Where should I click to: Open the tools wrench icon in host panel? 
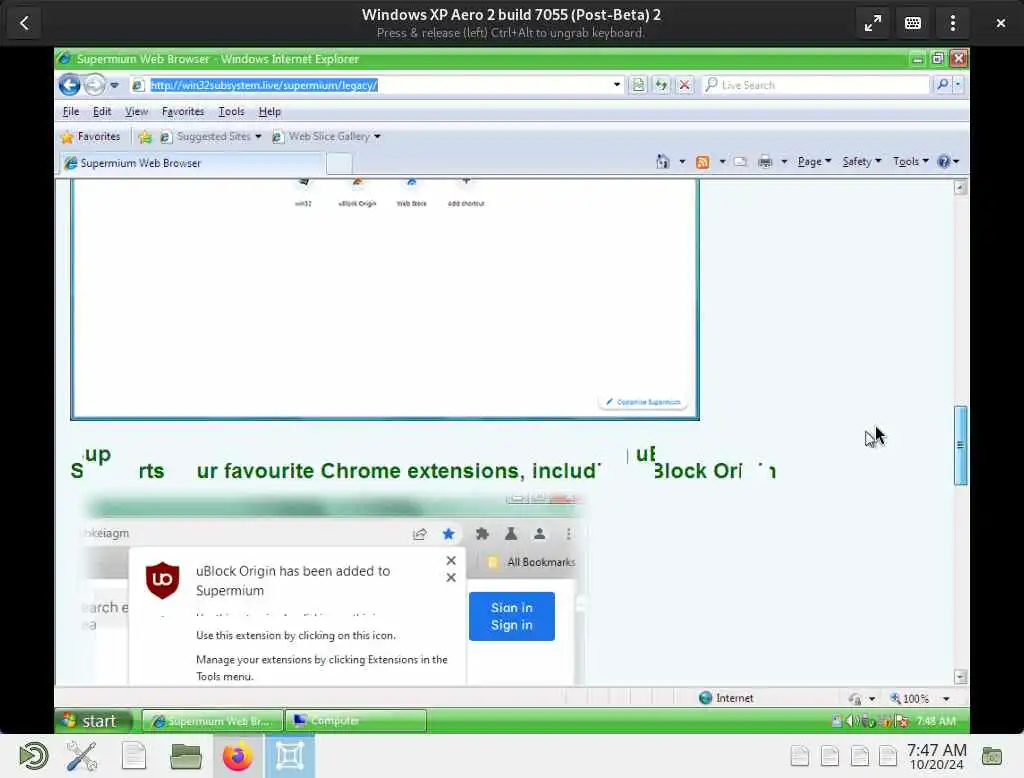[x=82, y=756]
